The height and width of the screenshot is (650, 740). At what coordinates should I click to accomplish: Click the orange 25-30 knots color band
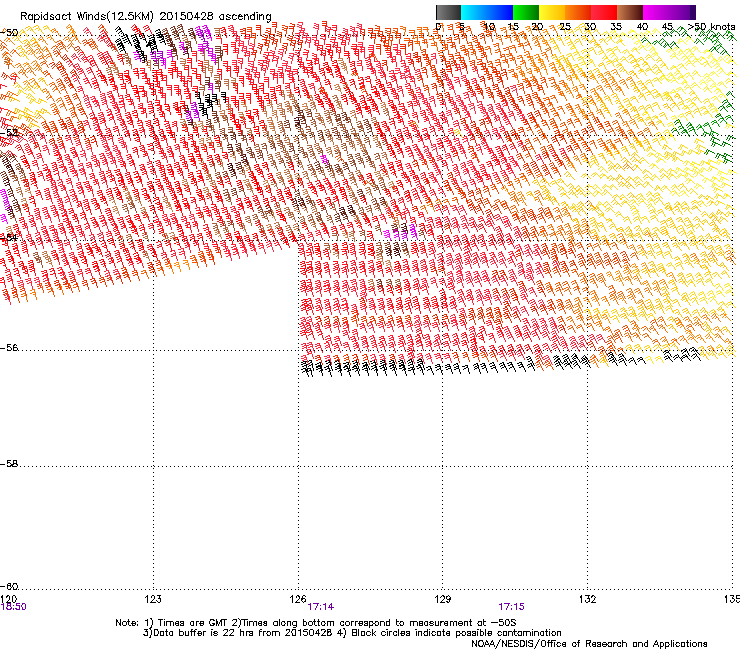pyautogui.click(x=578, y=12)
